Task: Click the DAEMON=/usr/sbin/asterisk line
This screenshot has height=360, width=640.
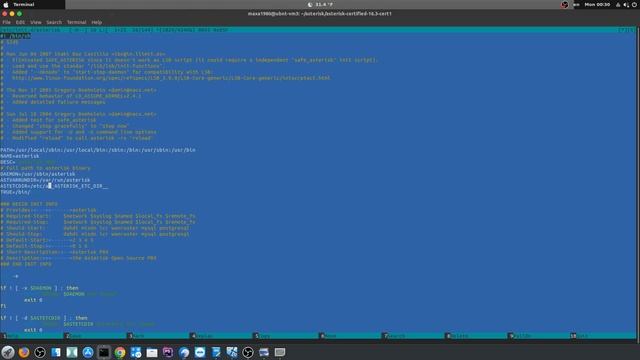Action: [38, 174]
